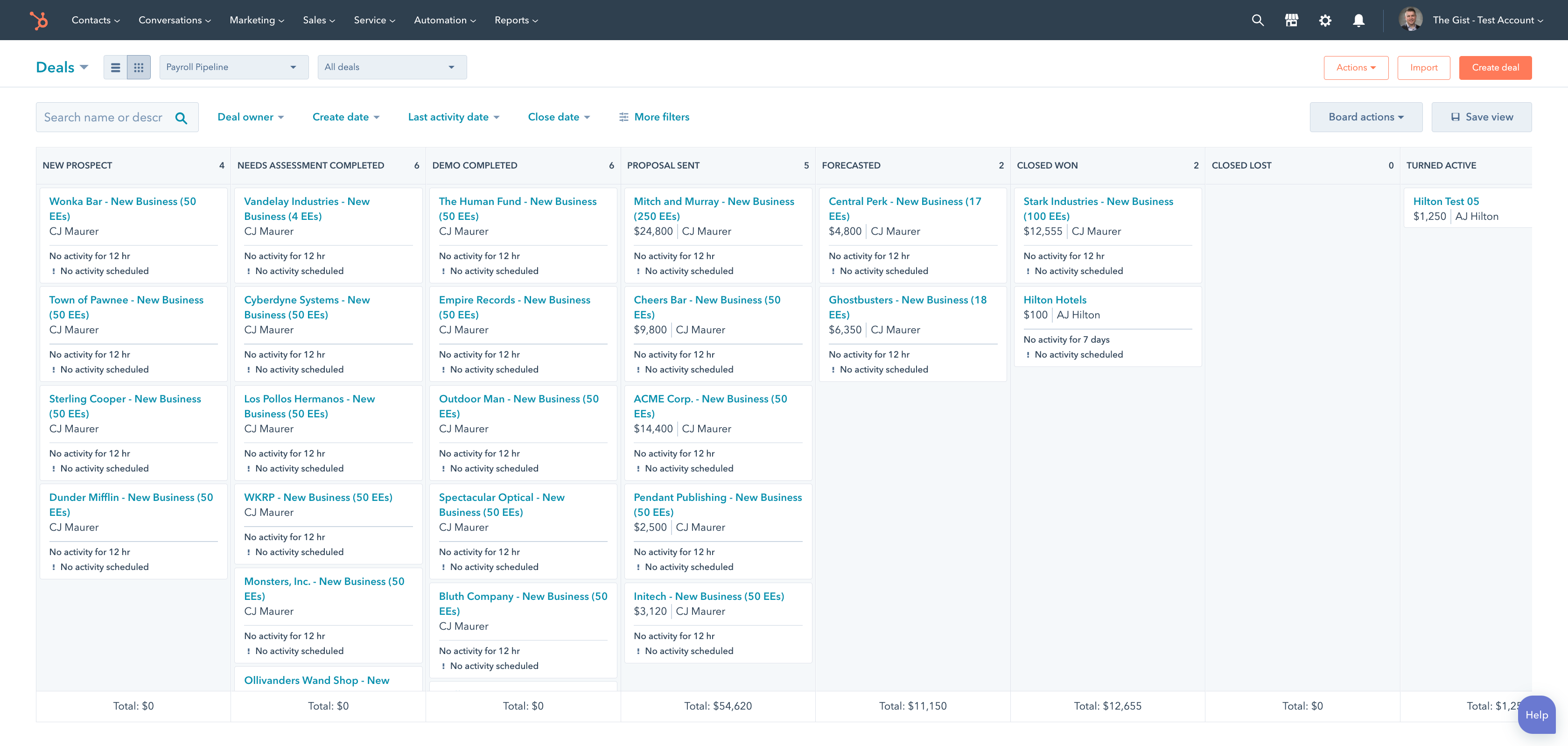Open Hilton Hotels deal
Screen dimensions: 1568x746
coord(1054,300)
